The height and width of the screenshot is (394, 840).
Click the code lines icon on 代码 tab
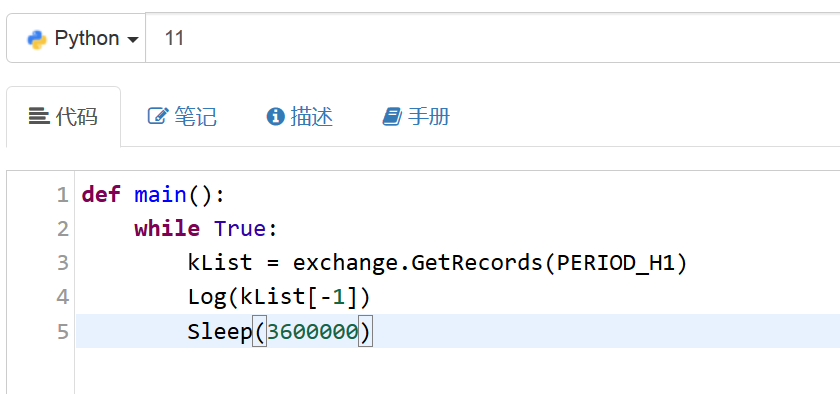pyautogui.click(x=39, y=116)
